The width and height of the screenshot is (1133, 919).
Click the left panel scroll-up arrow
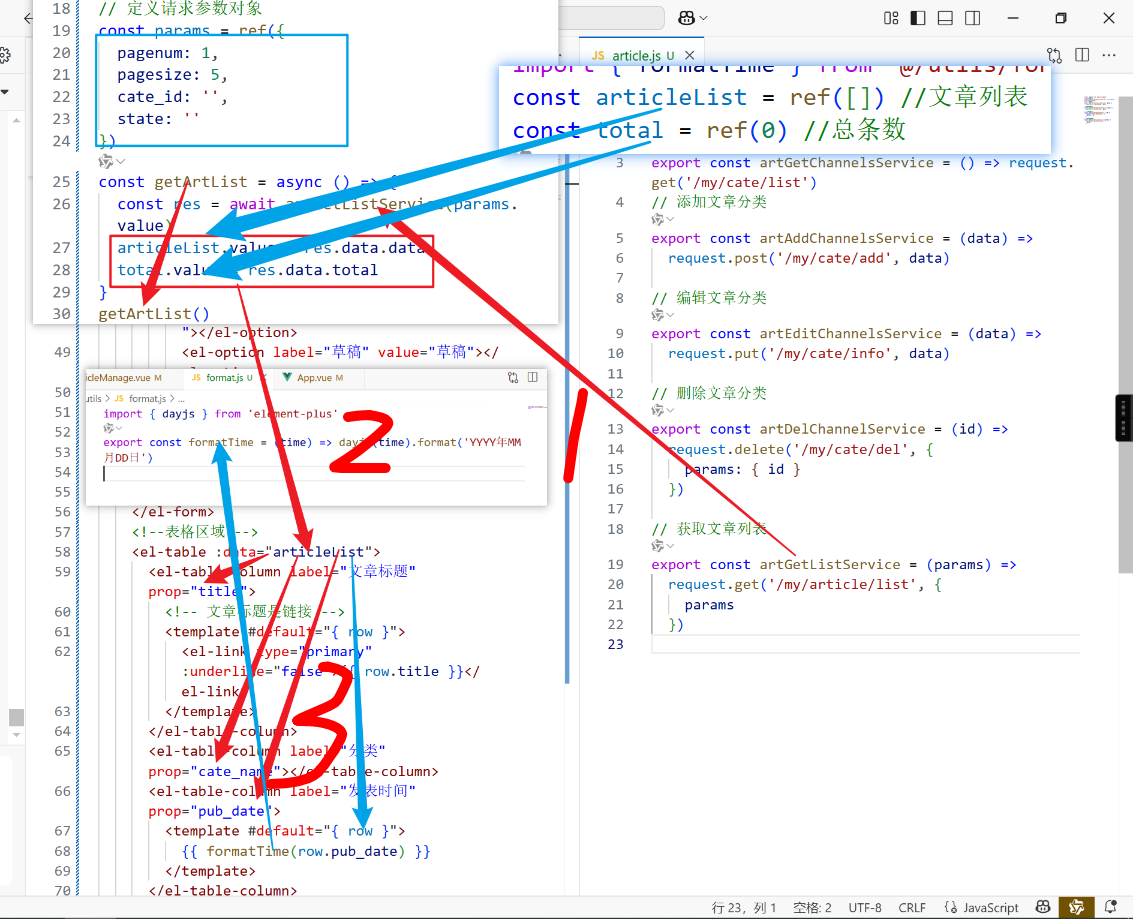pyautogui.click(x=16, y=120)
